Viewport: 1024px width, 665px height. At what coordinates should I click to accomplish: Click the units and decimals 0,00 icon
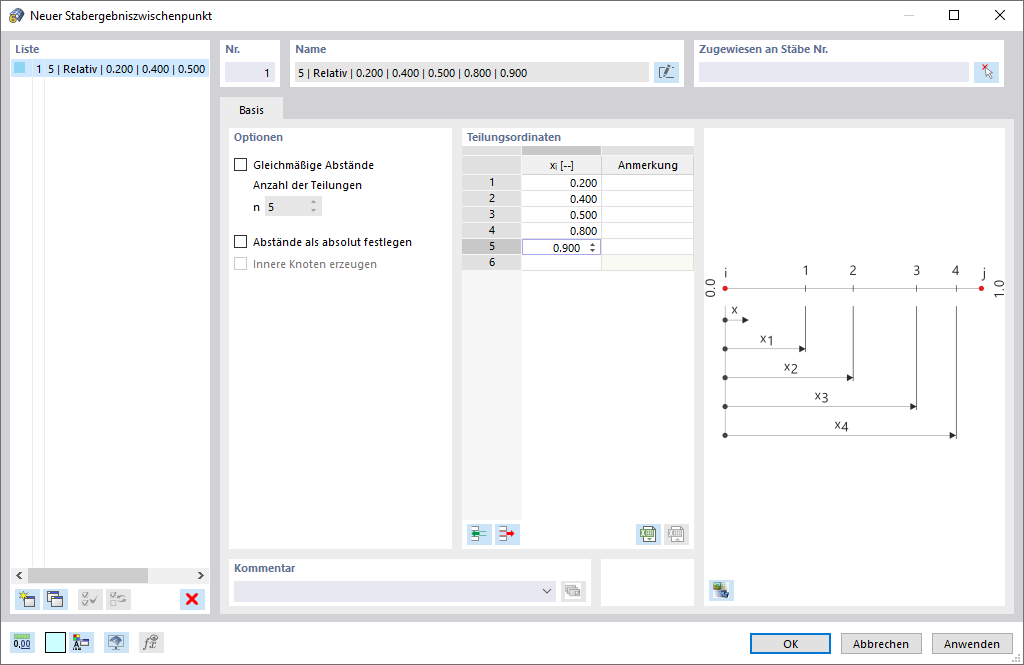(x=22, y=642)
